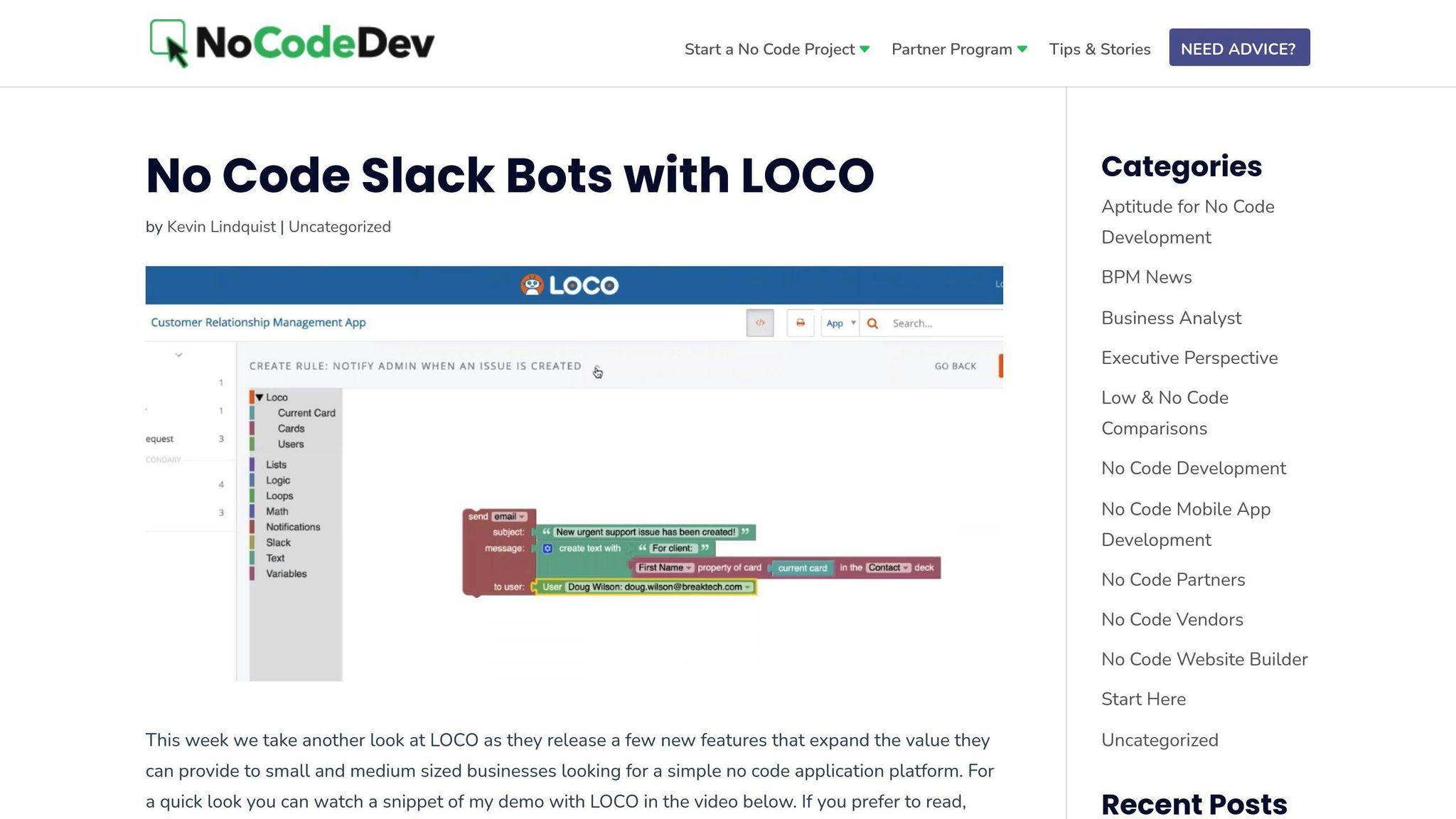Open the Business Analyst category
This screenshot has width=1456, height=819.
[1172, 318]
